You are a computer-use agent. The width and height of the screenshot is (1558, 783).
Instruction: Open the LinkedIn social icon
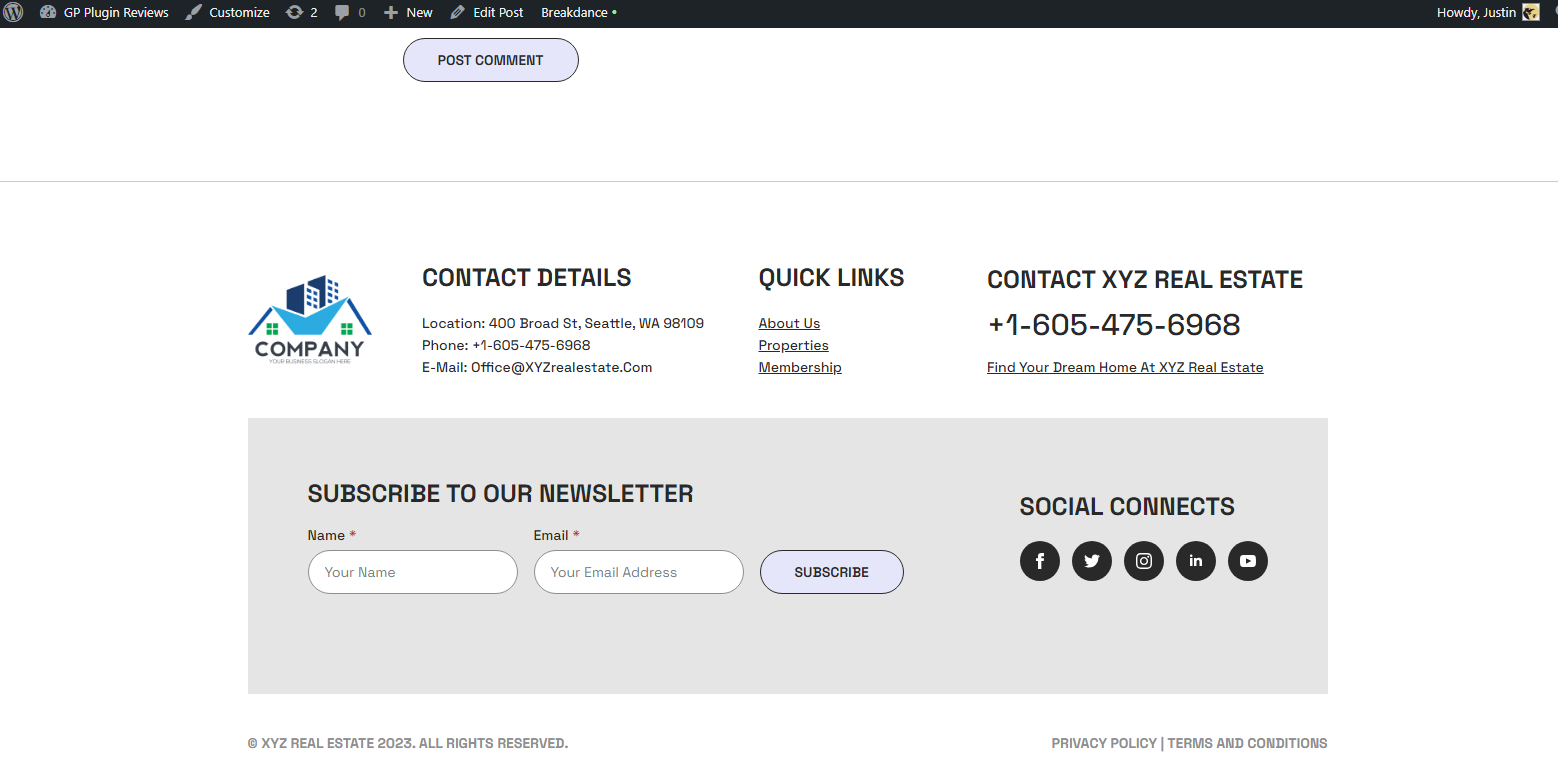point(1195,561)
